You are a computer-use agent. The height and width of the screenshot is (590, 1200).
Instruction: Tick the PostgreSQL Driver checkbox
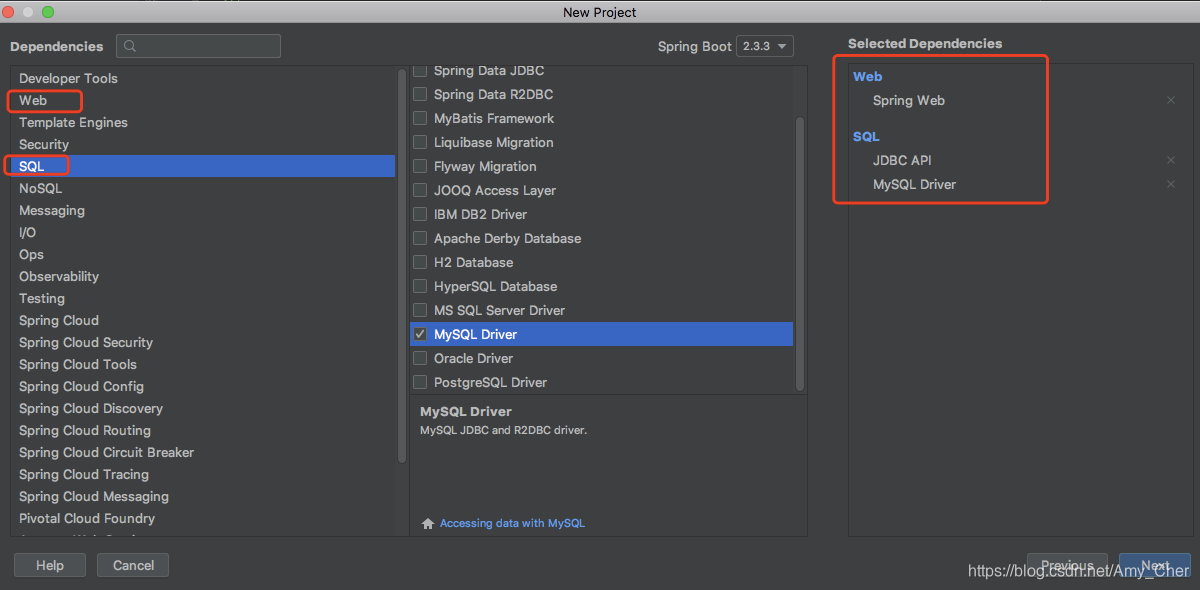420,382
